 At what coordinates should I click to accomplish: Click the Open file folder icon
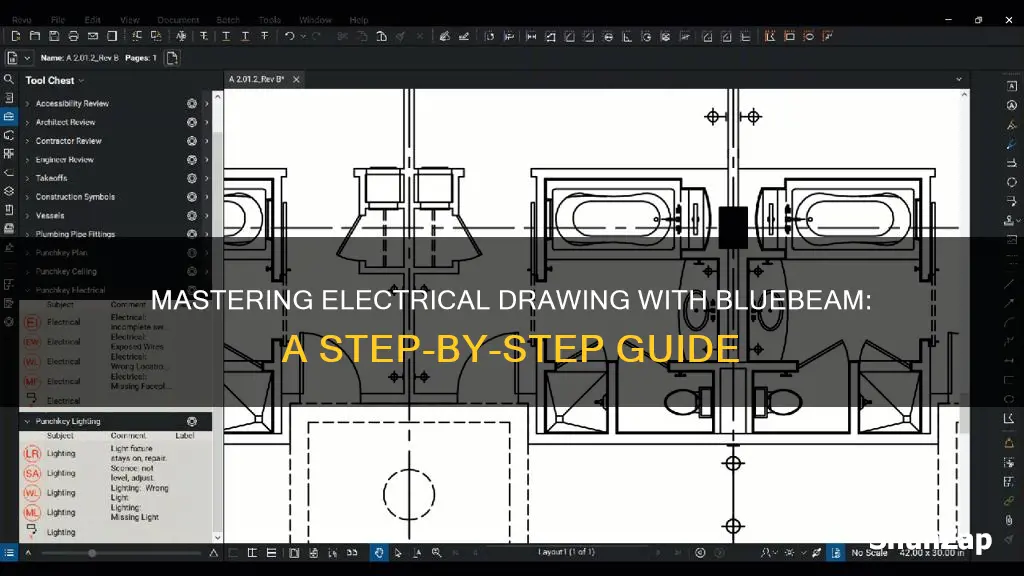35,37
